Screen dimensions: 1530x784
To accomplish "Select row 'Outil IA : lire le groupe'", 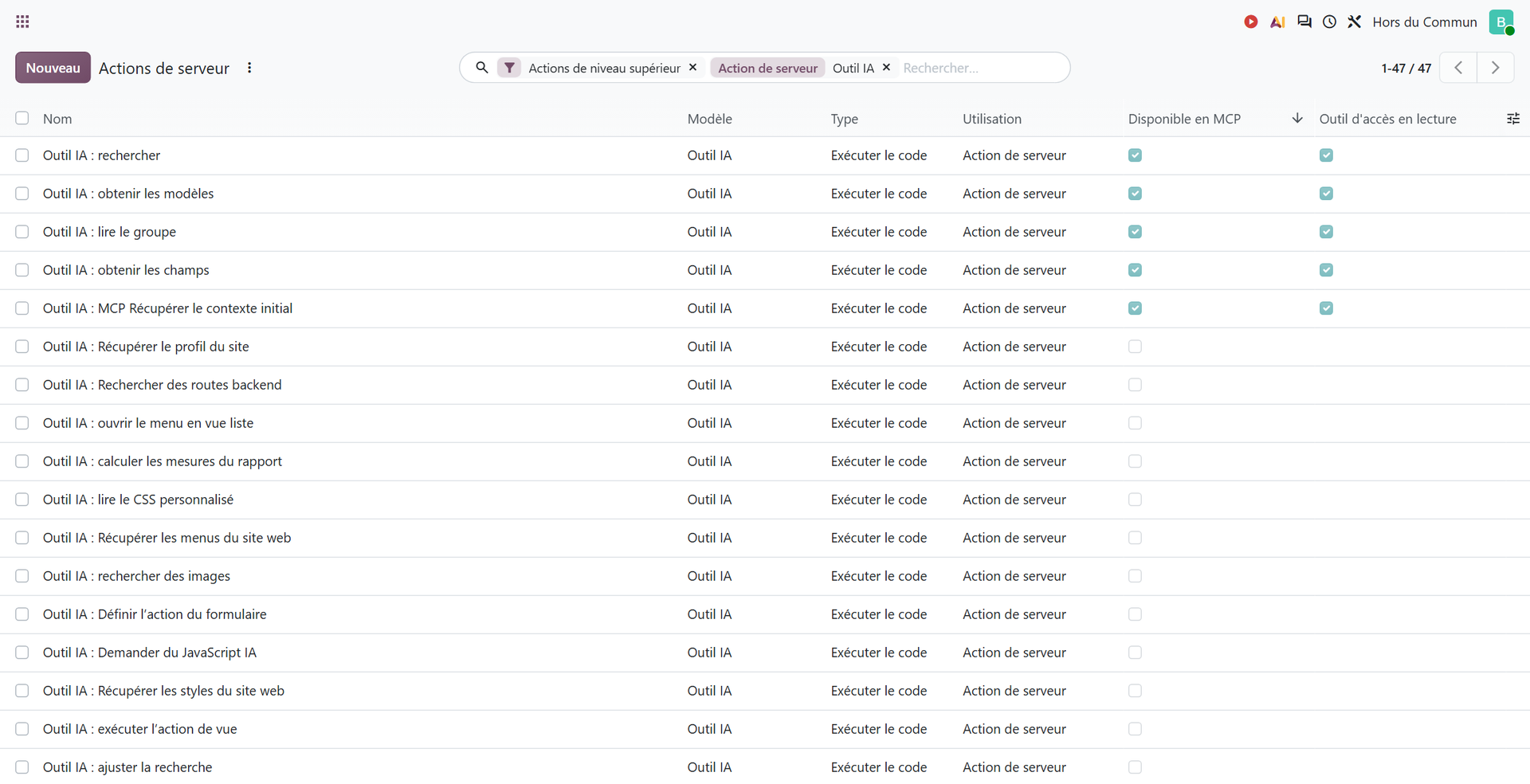I will (22, 232).
